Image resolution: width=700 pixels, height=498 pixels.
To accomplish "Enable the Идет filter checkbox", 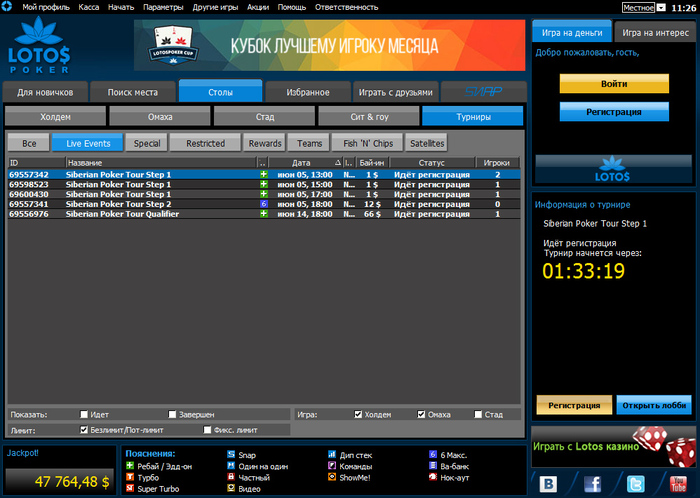I will point(83,414).
